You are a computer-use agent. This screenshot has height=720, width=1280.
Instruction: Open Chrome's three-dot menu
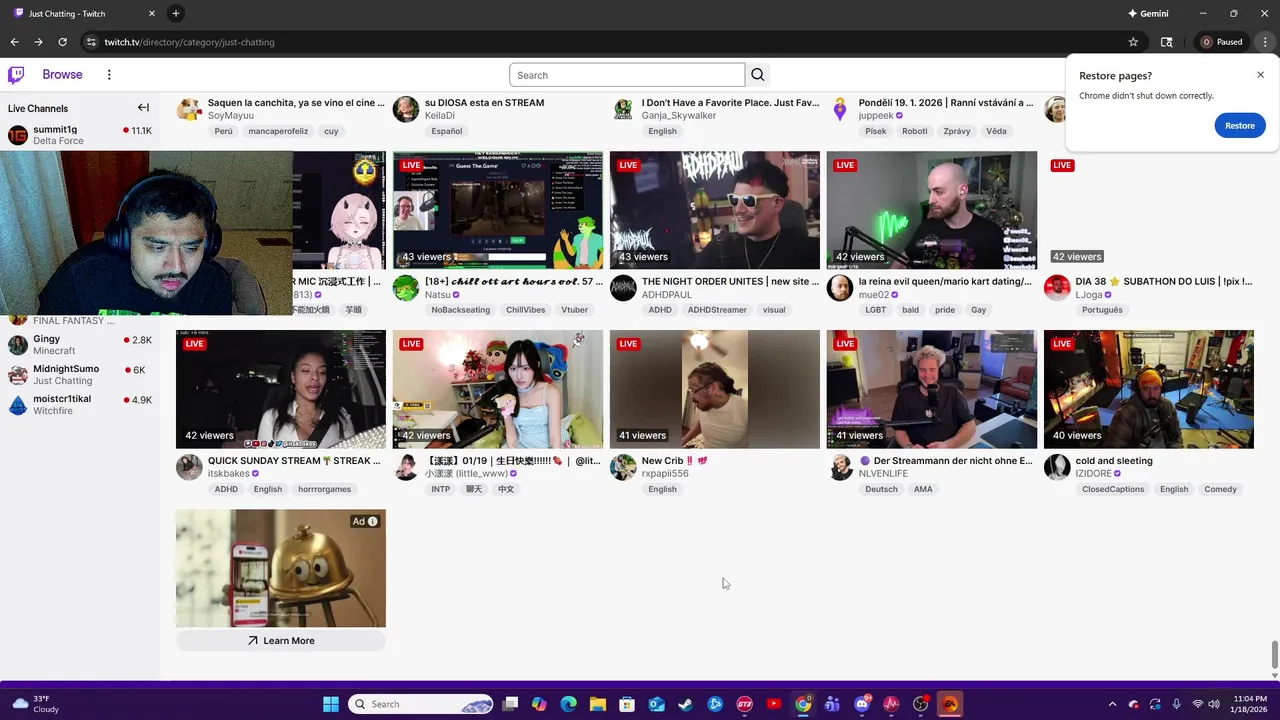[1265, 42]
